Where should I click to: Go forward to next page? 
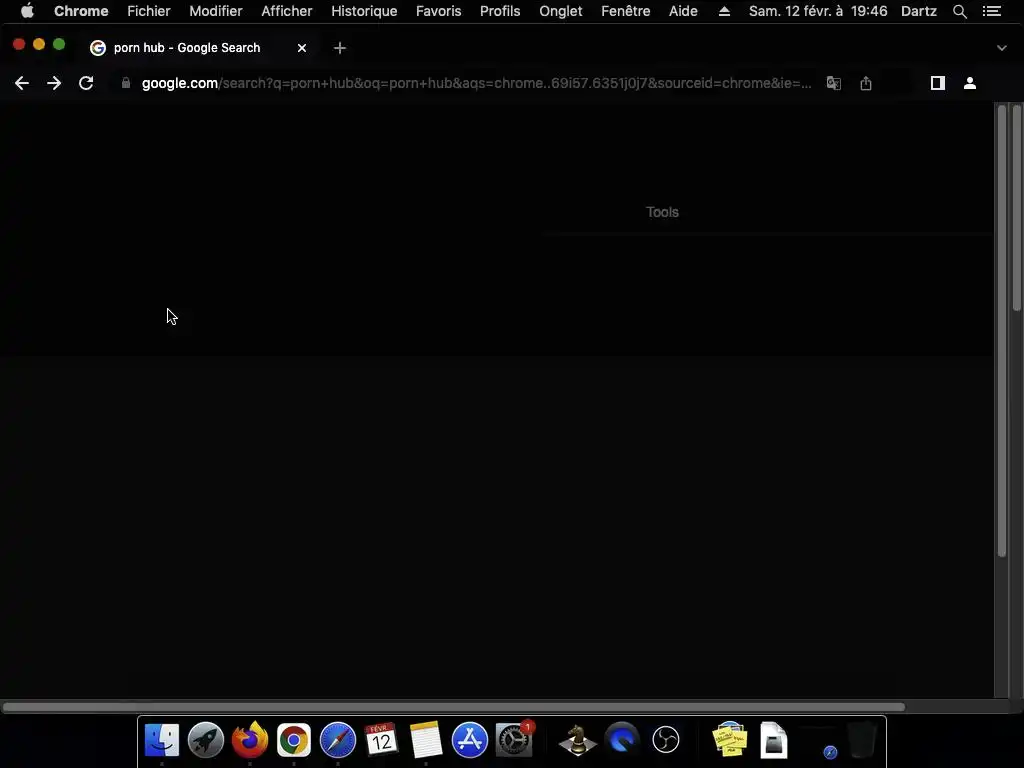54,83
